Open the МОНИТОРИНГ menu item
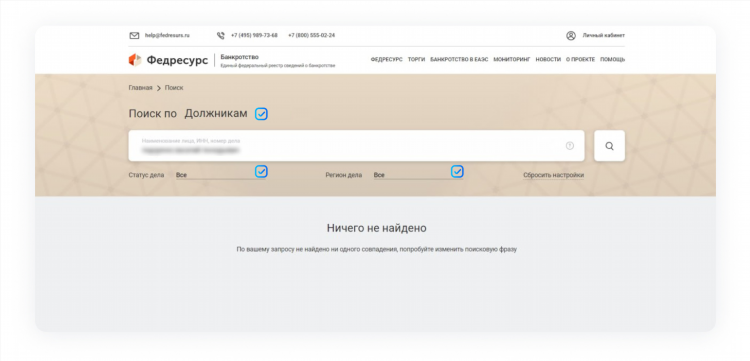The image size is (750, 361). pos(512,60)
